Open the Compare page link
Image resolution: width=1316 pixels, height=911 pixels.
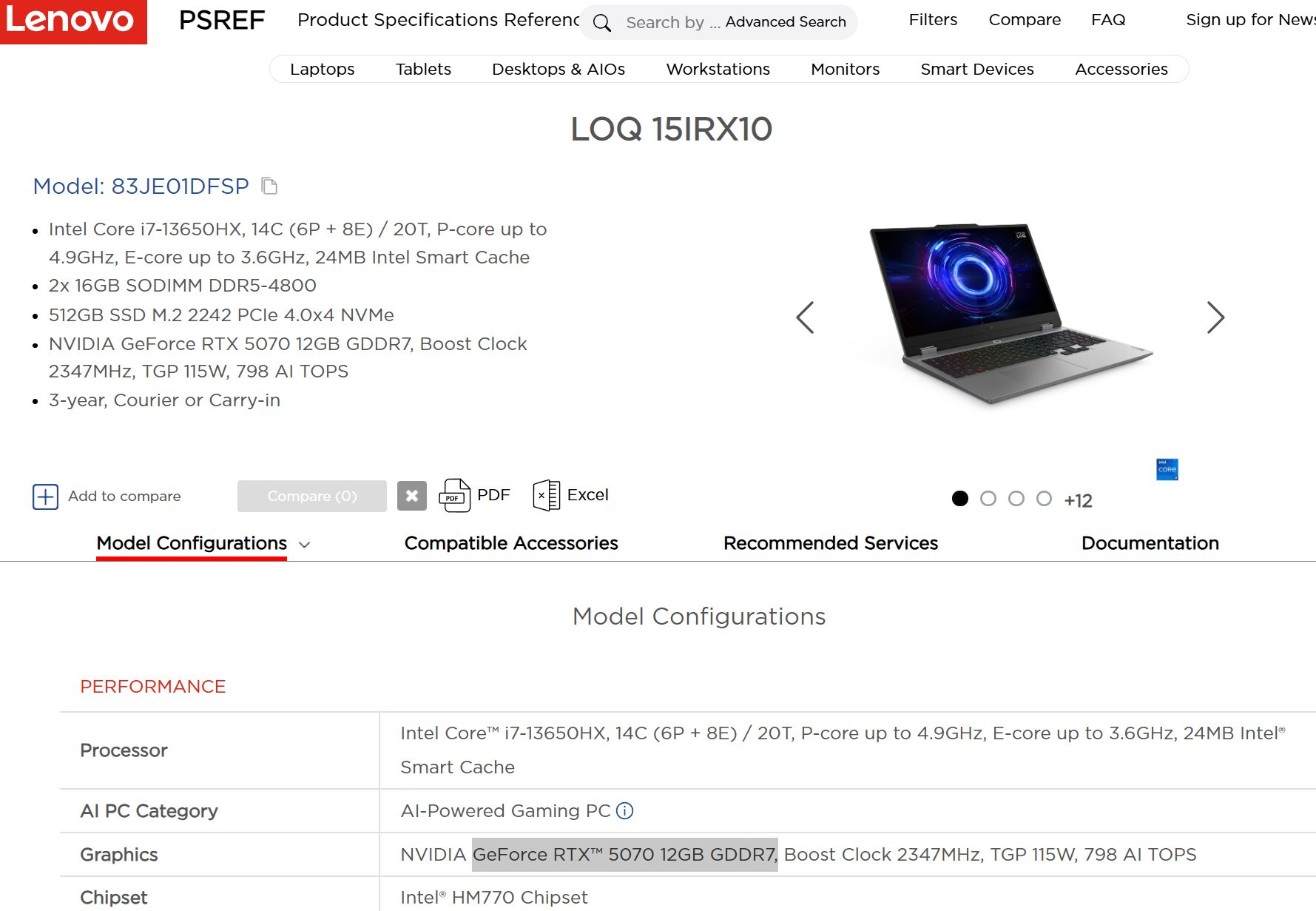[x=1025, y=20]
